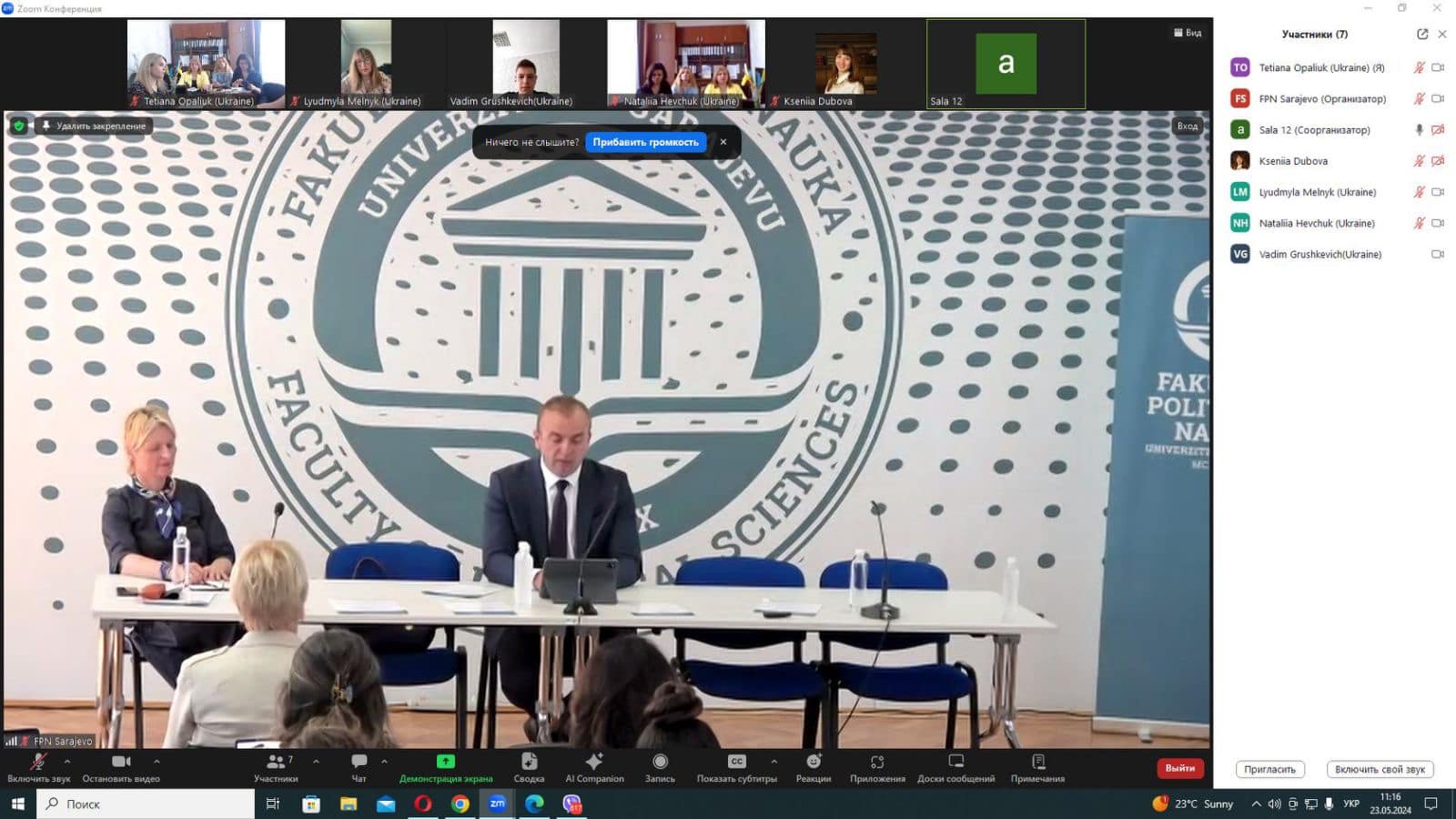Open encryption shield info icon
The width and height of the screenshot is (1456, 819).
[18, 126]
